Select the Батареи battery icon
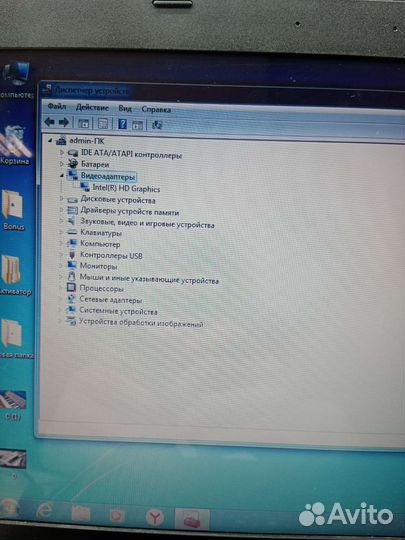Image resolution: width=405 pixels, height=540 pixels. [73, 163]
